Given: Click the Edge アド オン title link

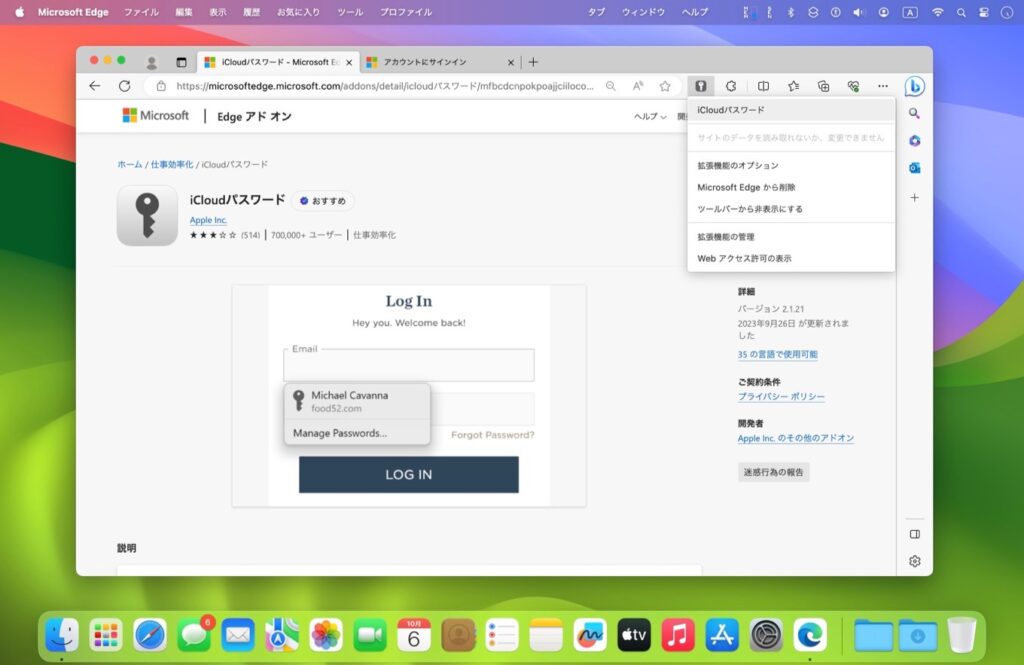Looking at the screenshot, I should point(254,116).
